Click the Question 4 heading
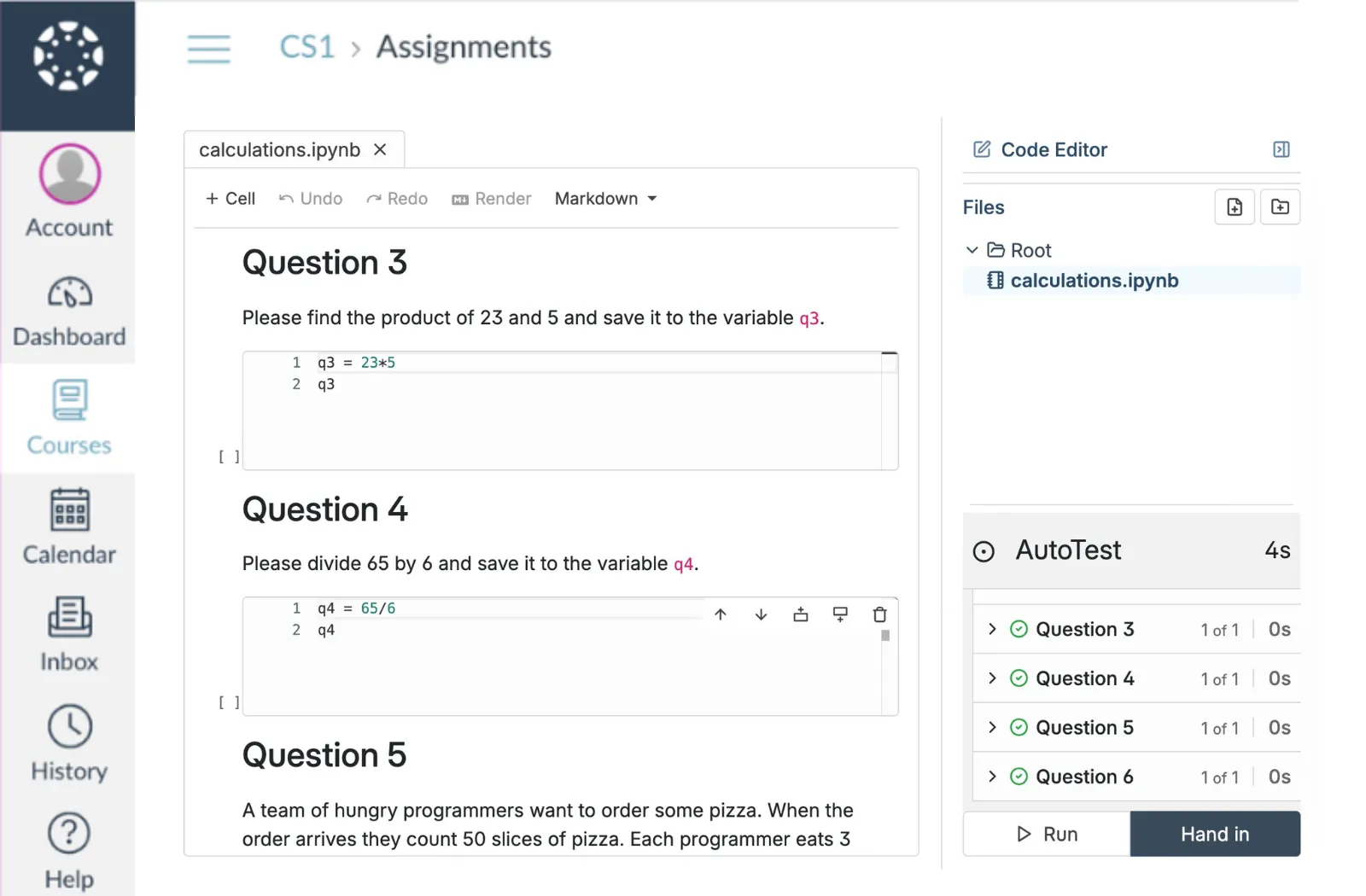This screenshot has width=1366, height=896. [x=324, y=509]
